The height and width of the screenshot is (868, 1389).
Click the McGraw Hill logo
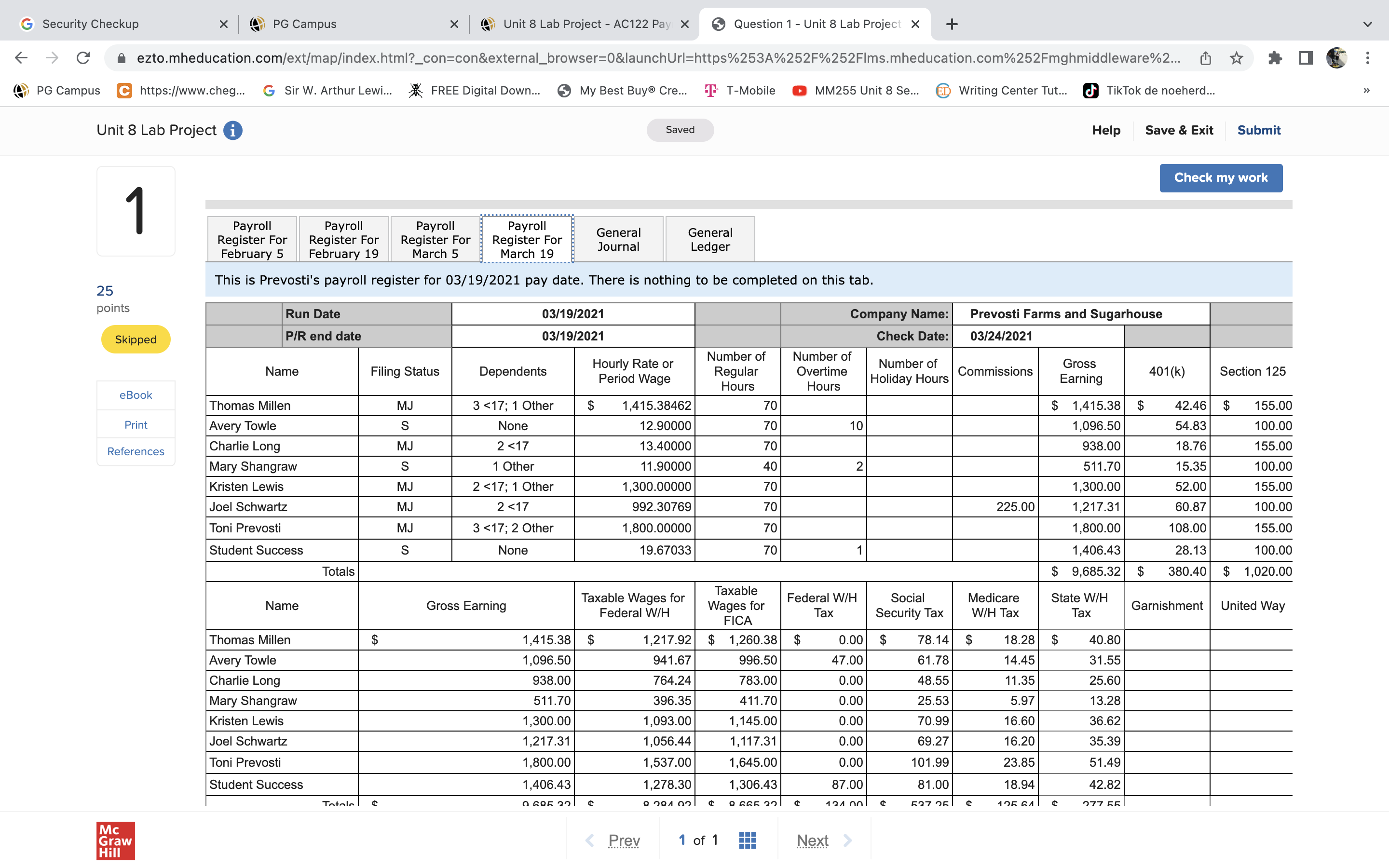pyautogui.click(x=115, y=841)
